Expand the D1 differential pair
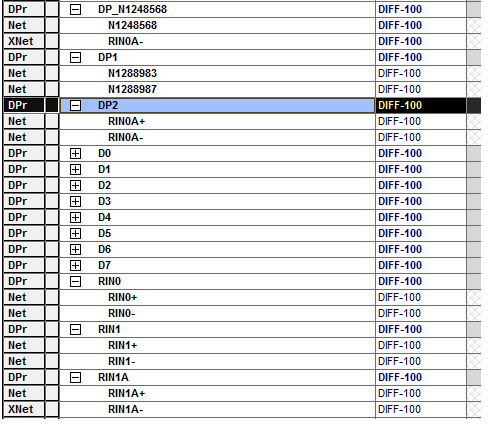The width and height of the screenshot is (491, 424). click(75, 169)
